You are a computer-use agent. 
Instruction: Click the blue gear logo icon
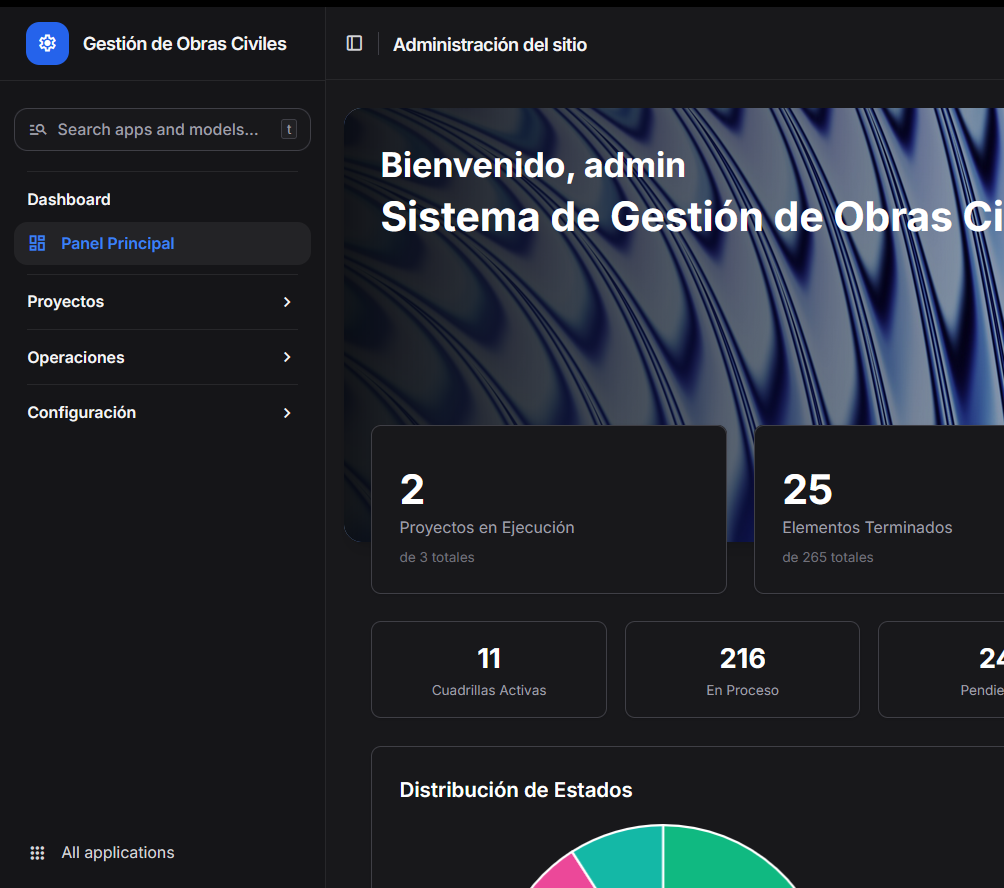coord(47,43)
